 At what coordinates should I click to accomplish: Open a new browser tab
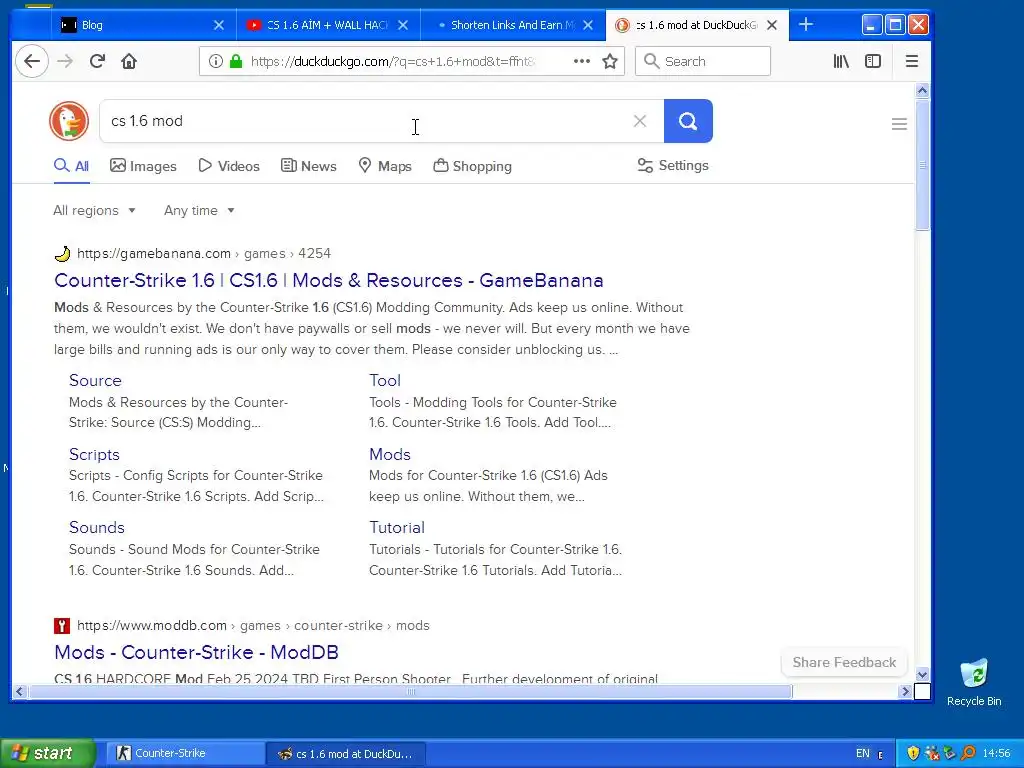click(x=806, y=25)
